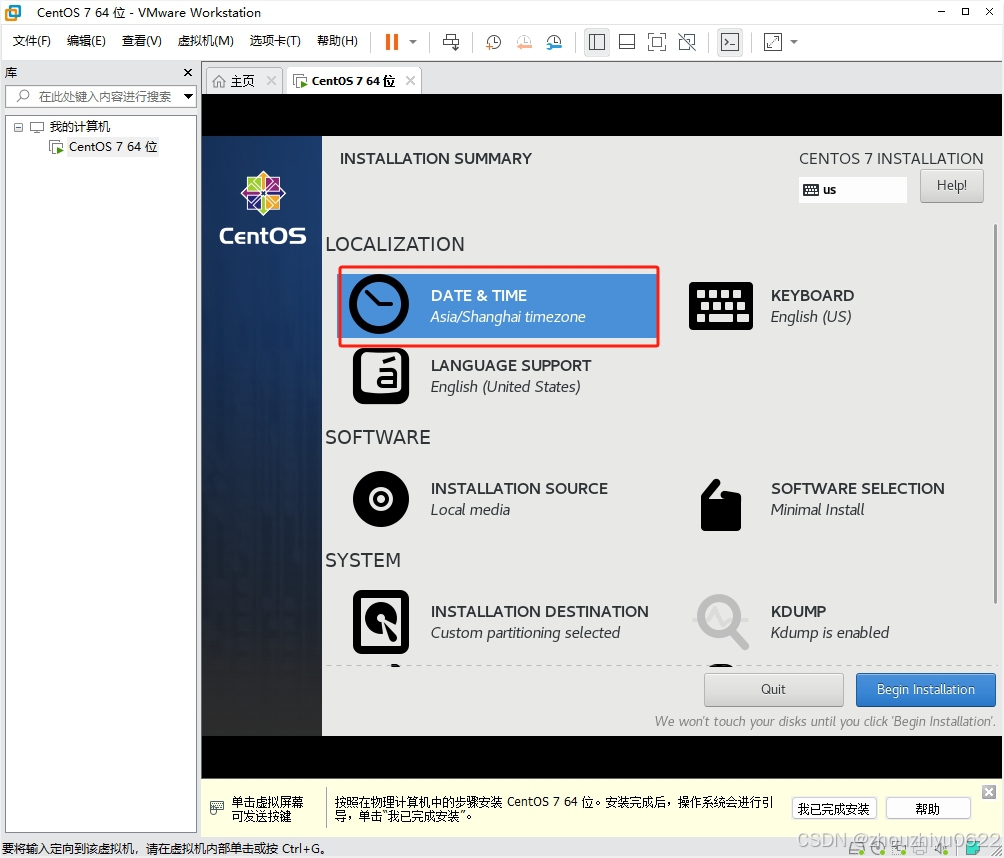
Task: Toggle Unity mode icon
Action: [x=687, y=42]
